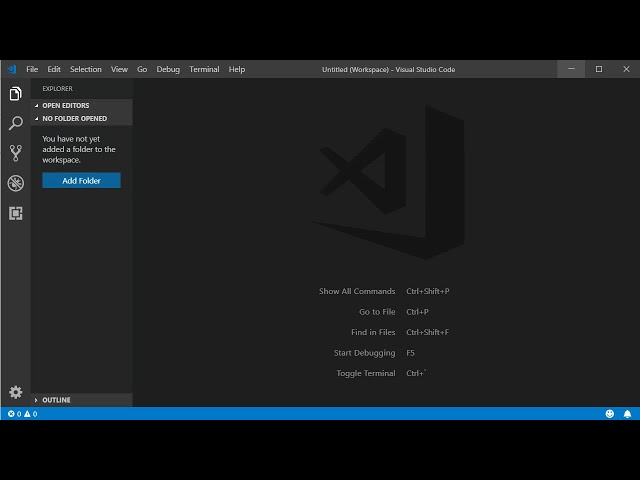Image resolution: width=640 pixels, height=480 pixels.
Task: Open the Extensions view icon
Action: (16, 213)
